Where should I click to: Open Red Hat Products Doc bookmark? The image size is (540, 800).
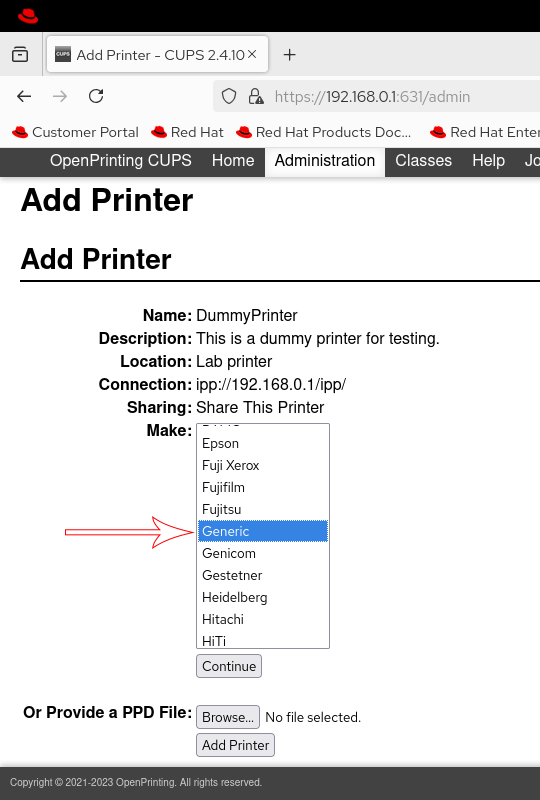click(x=324, y=132)
